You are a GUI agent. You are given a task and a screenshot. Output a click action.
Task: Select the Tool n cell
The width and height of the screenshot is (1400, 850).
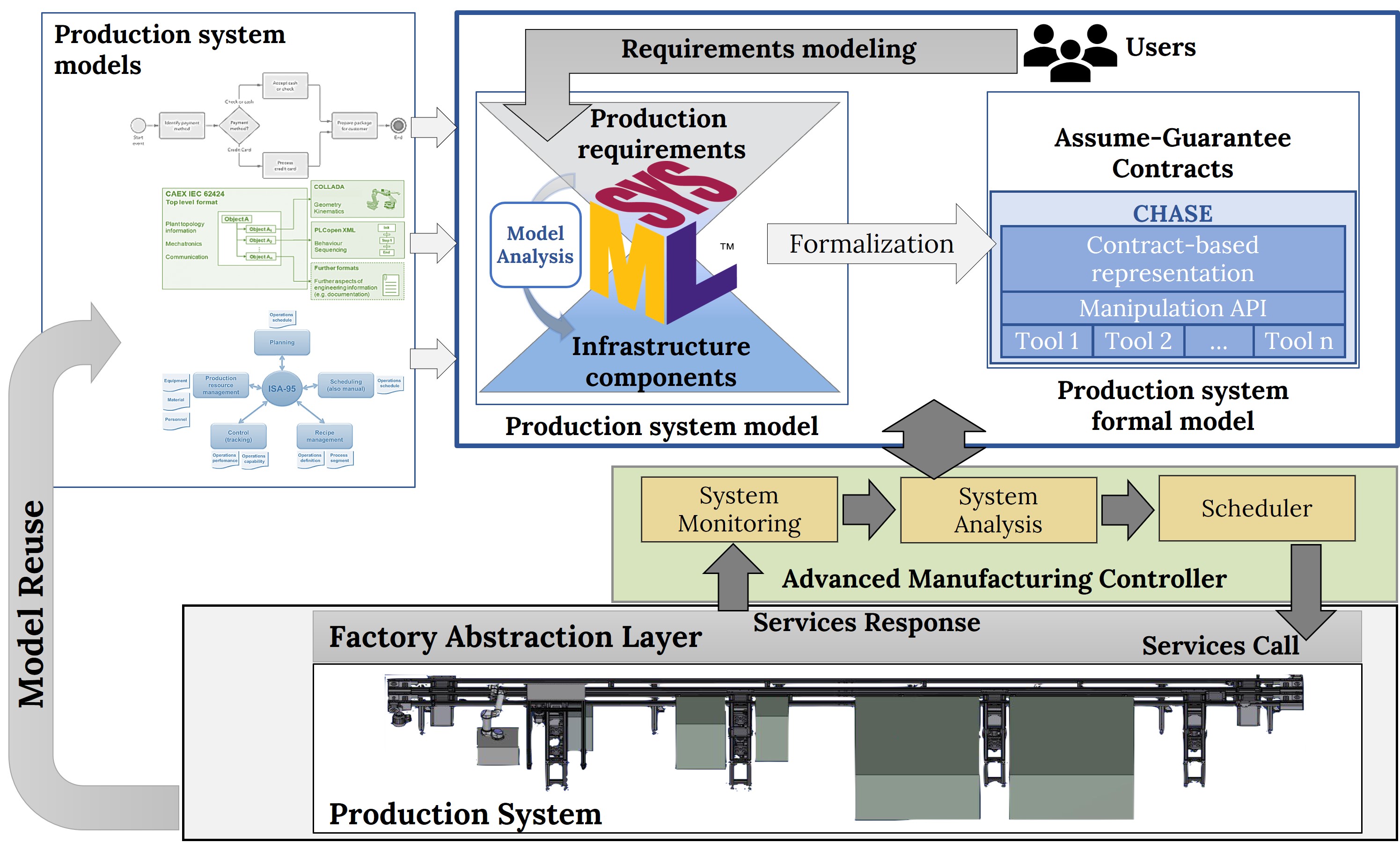click(x=1298, y=341)
